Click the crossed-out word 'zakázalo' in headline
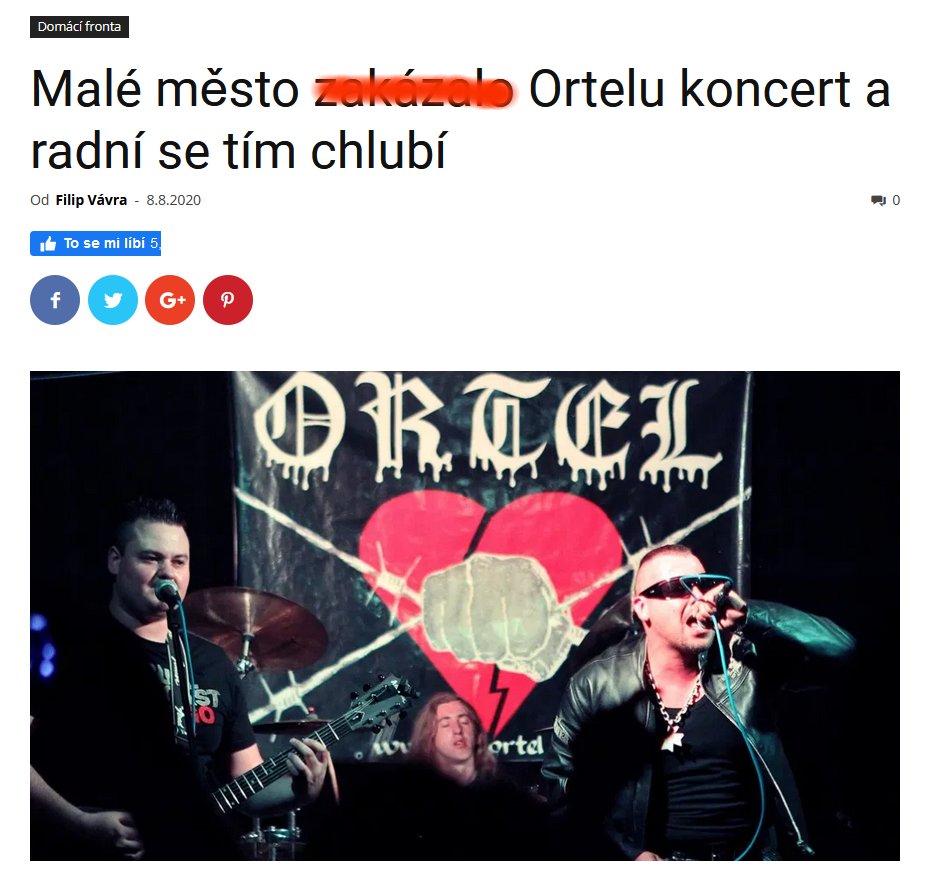 (414, 90)
